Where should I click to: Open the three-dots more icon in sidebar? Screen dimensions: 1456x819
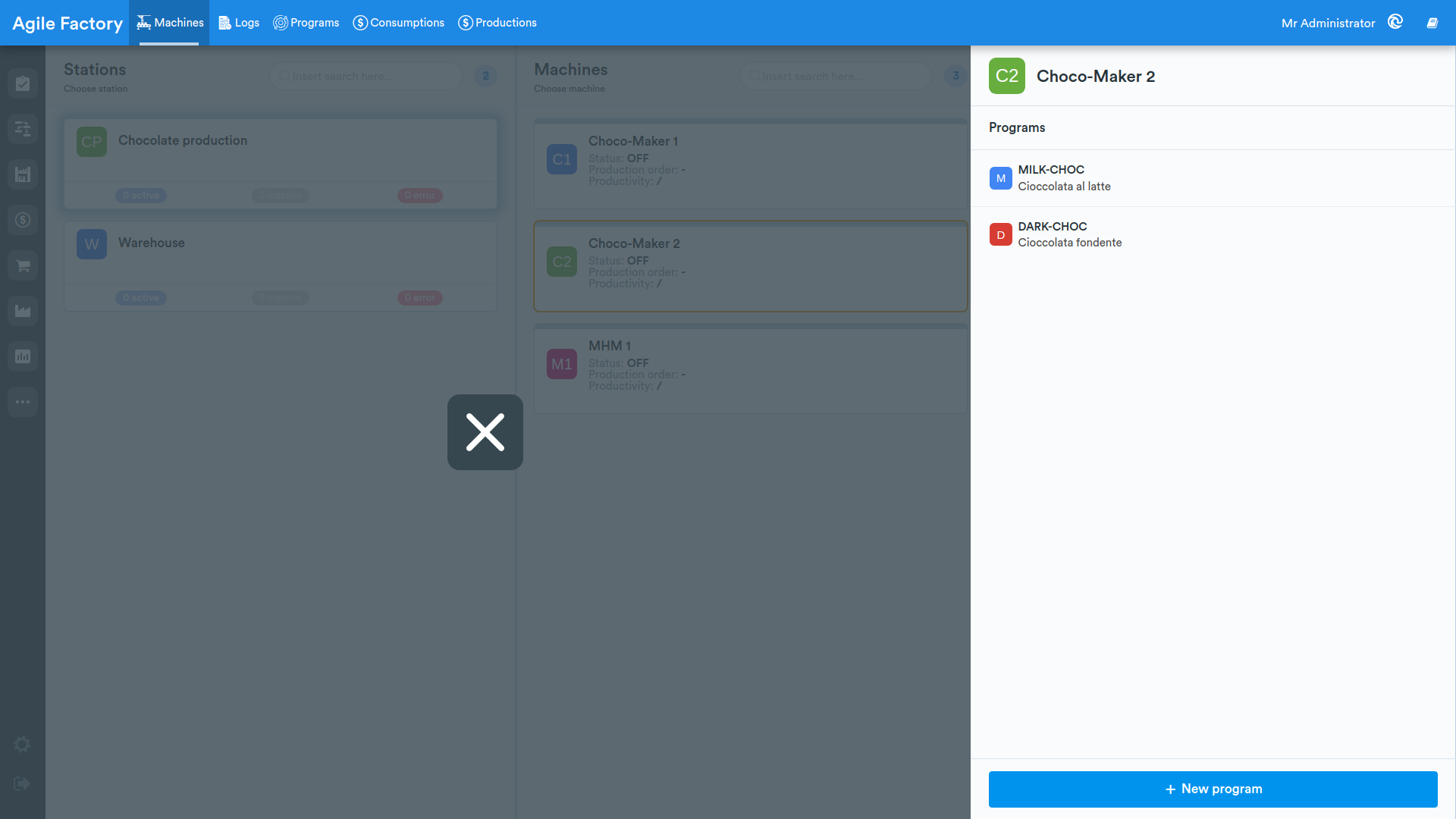point(23,402)
